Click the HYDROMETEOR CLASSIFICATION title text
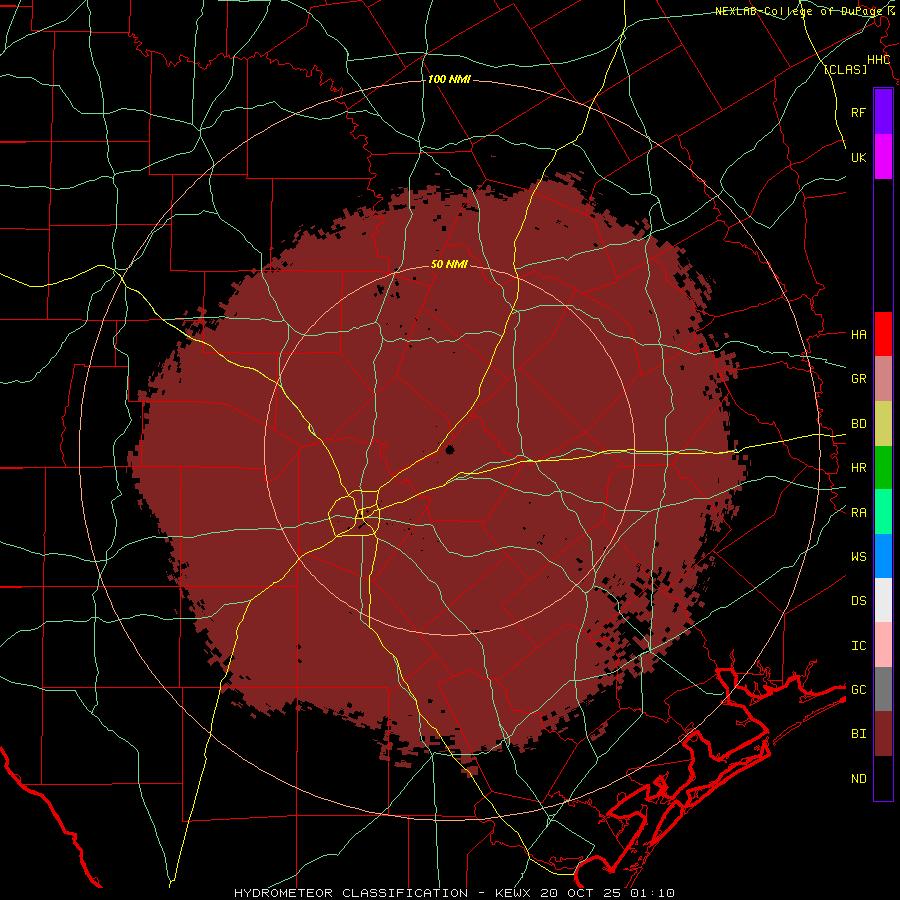 point(351,893)
